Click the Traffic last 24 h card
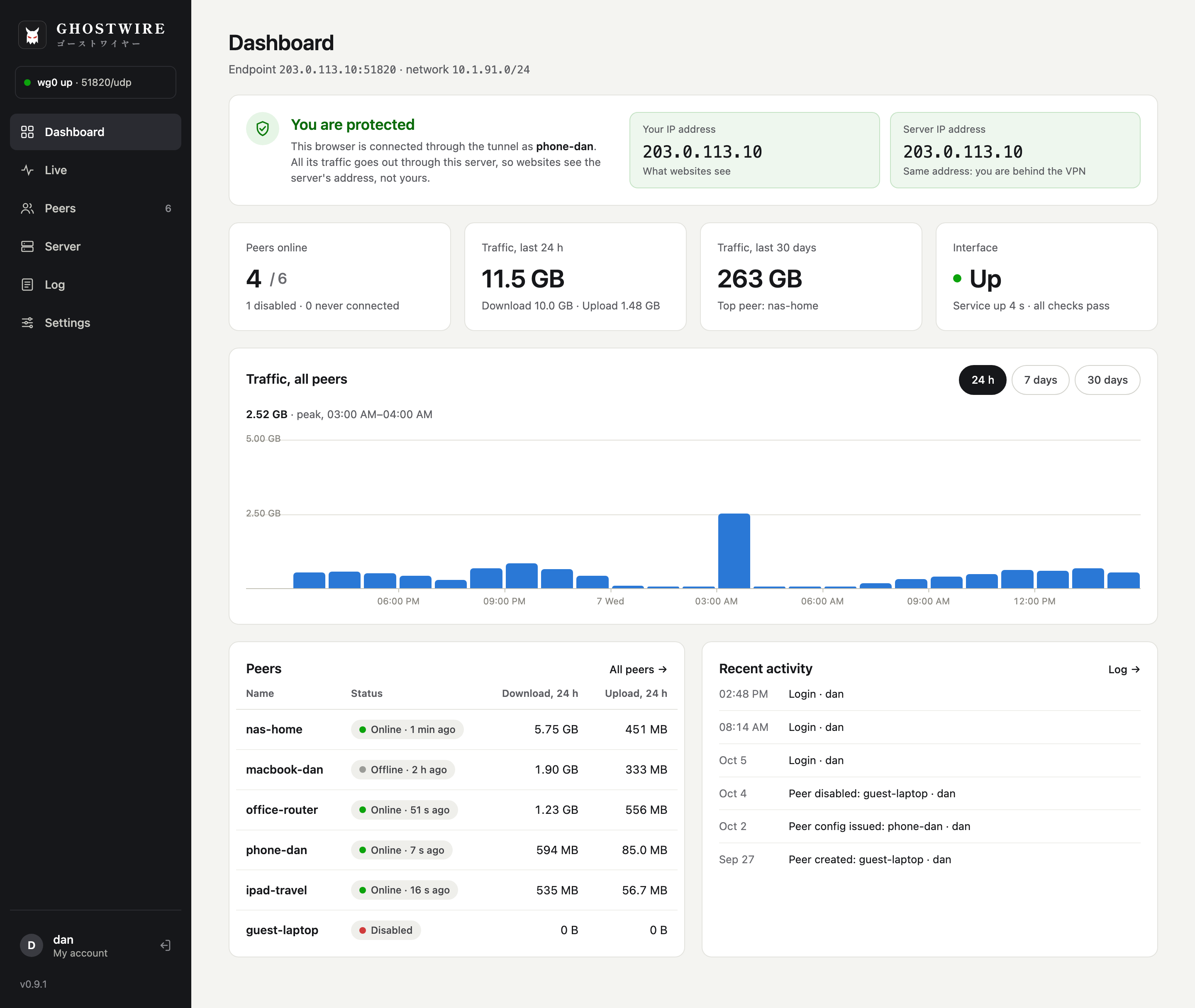 point(575,277)
